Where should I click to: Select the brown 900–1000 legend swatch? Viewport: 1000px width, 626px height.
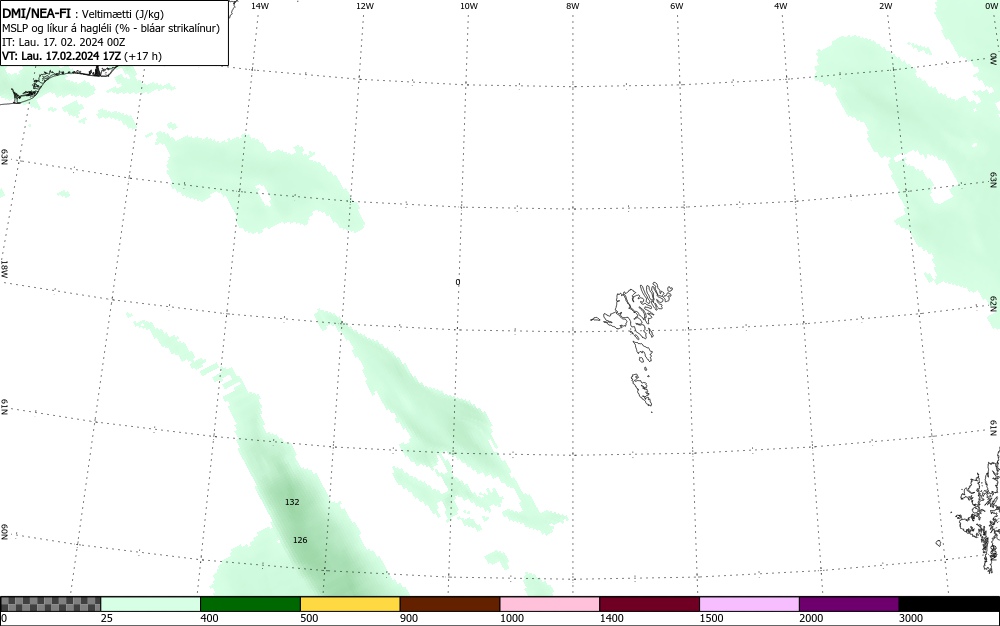pyautogui.click(x=450, y=604)
